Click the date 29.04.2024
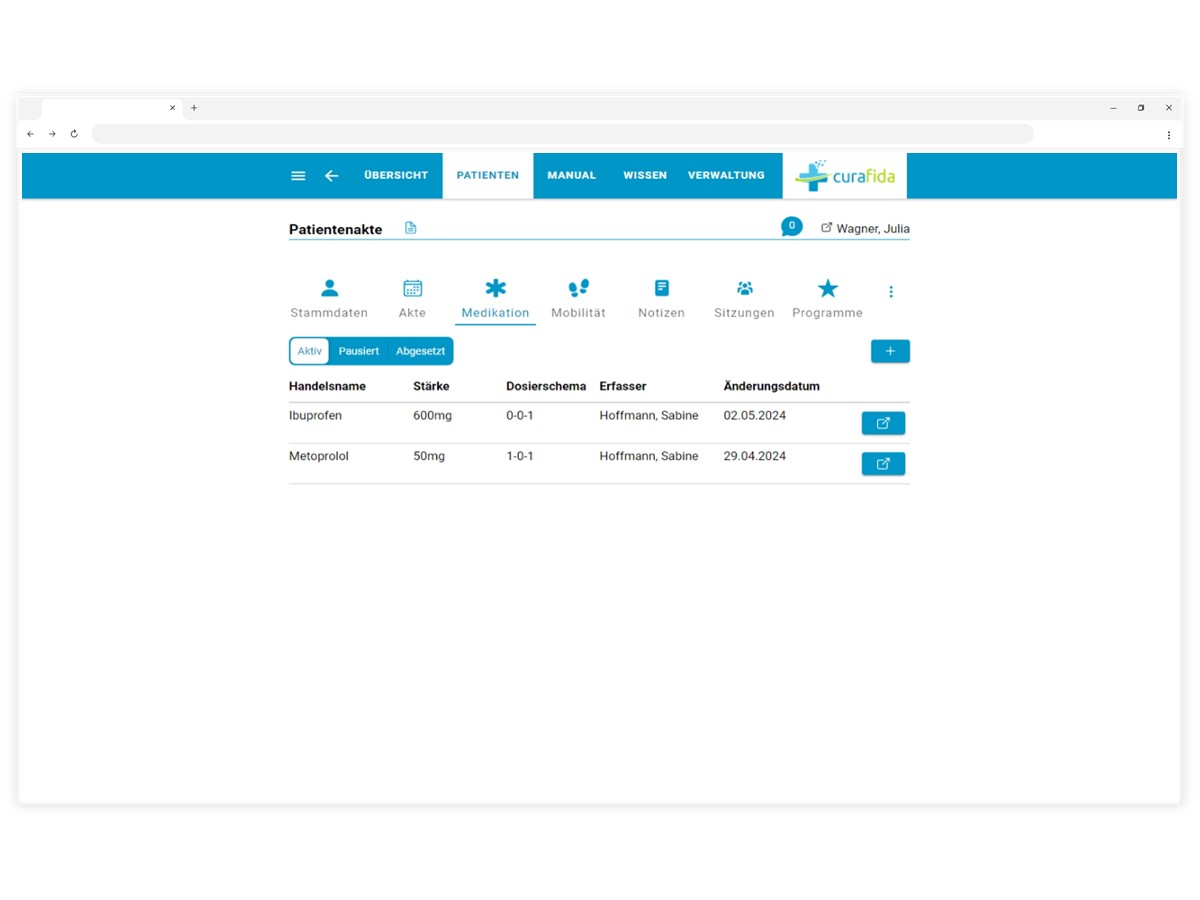Screen dimensions: 1200x900 coord(755,456)
